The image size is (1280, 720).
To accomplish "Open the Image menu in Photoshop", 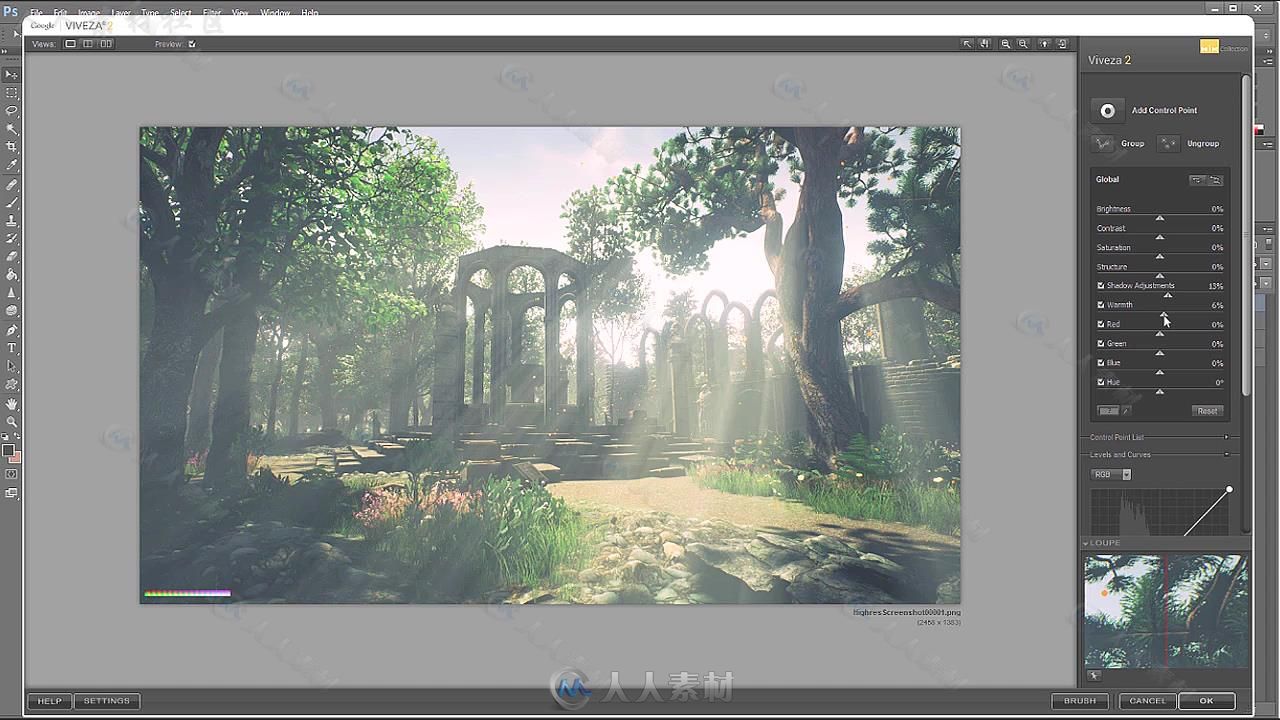I will [89, 13].
